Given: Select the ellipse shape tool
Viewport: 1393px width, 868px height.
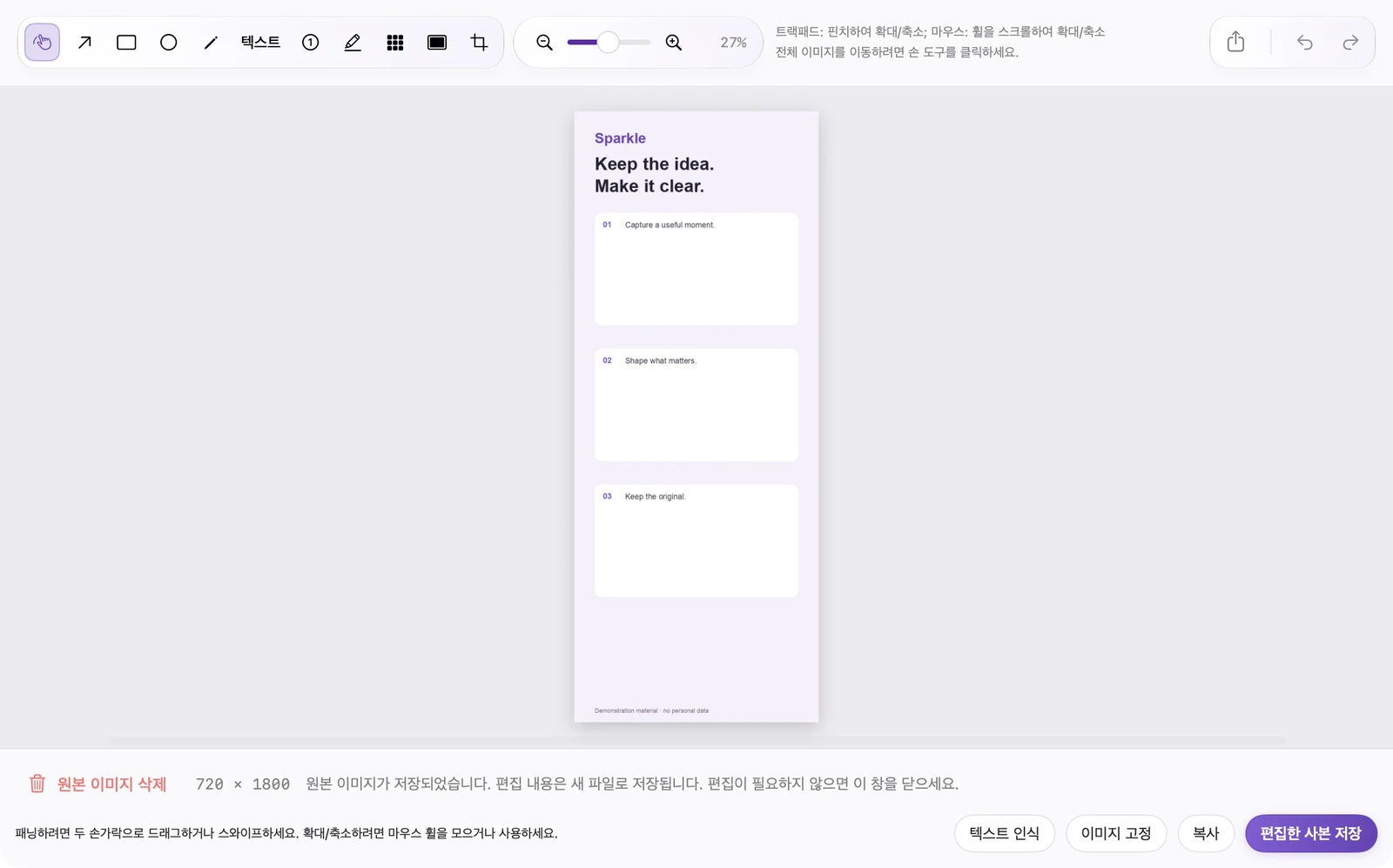Looking at the screenshot, I should (169, 43).
